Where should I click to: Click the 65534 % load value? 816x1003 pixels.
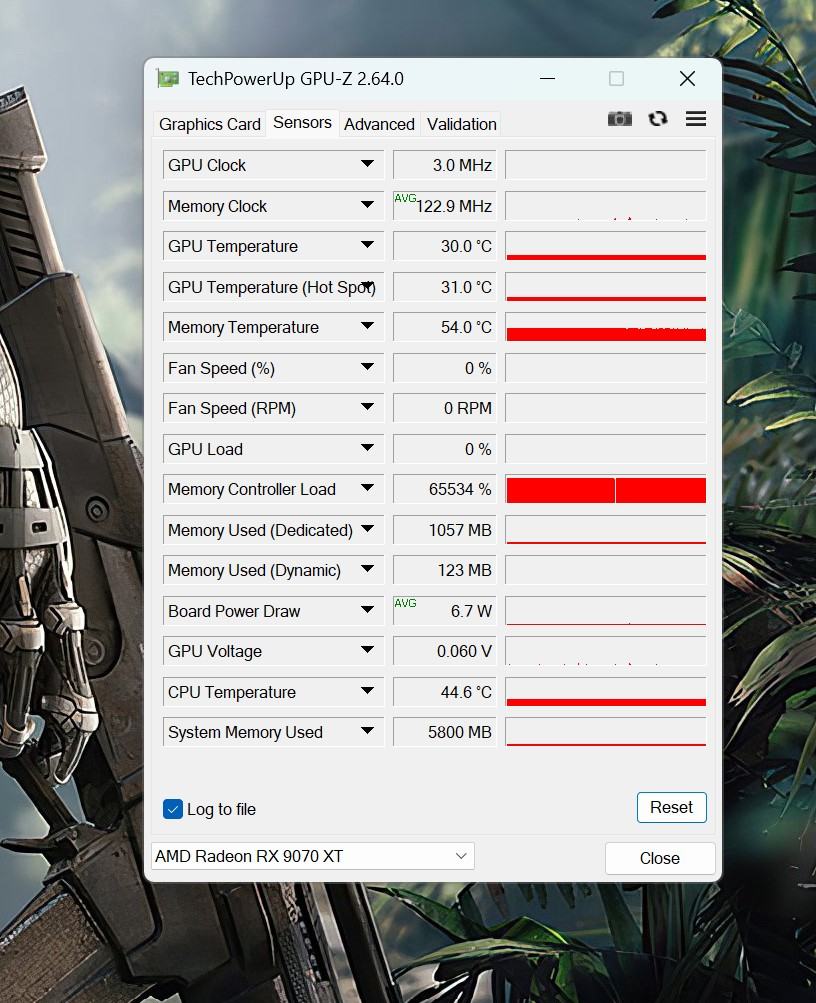point(444,489)
